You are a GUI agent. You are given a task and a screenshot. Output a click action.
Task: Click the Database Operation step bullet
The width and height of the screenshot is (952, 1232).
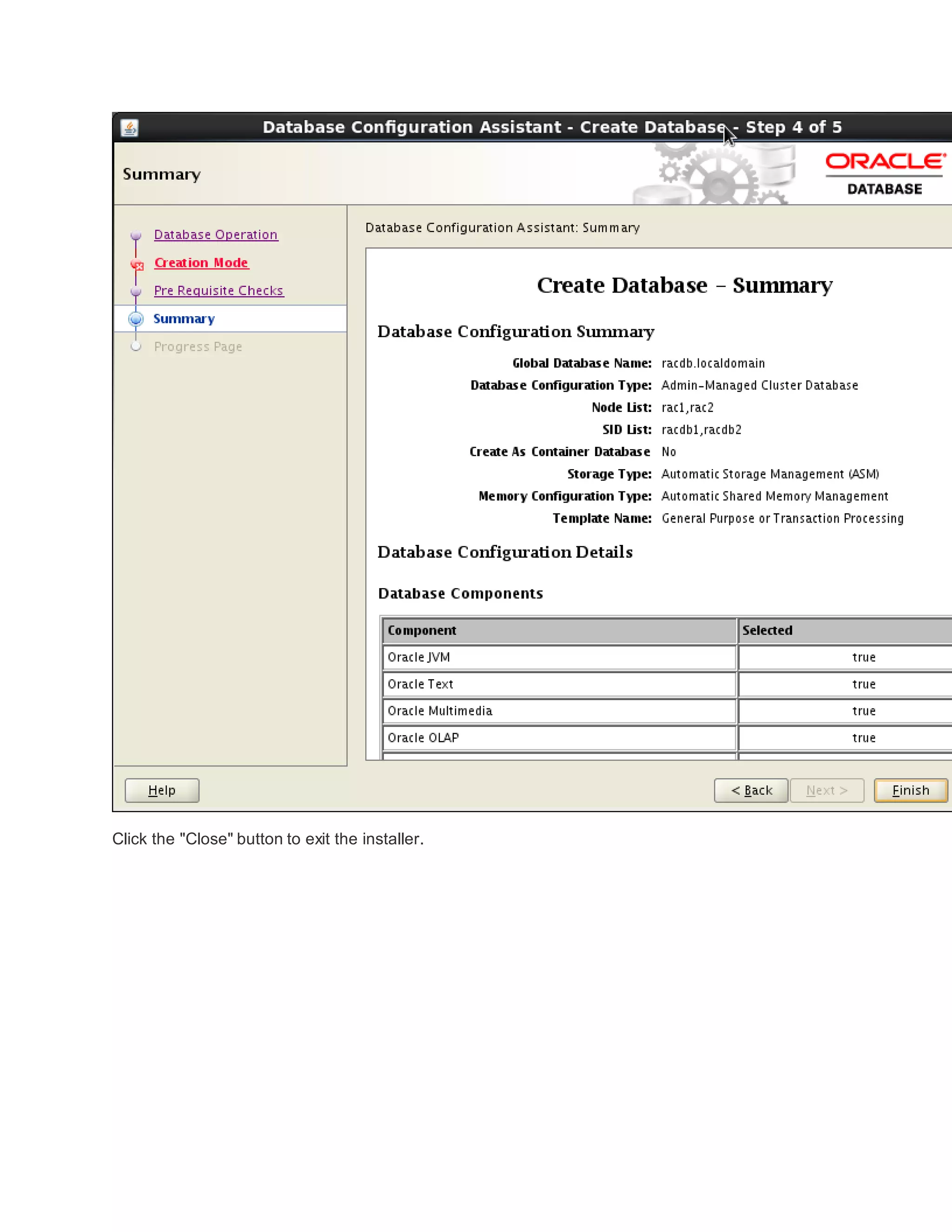136,235
